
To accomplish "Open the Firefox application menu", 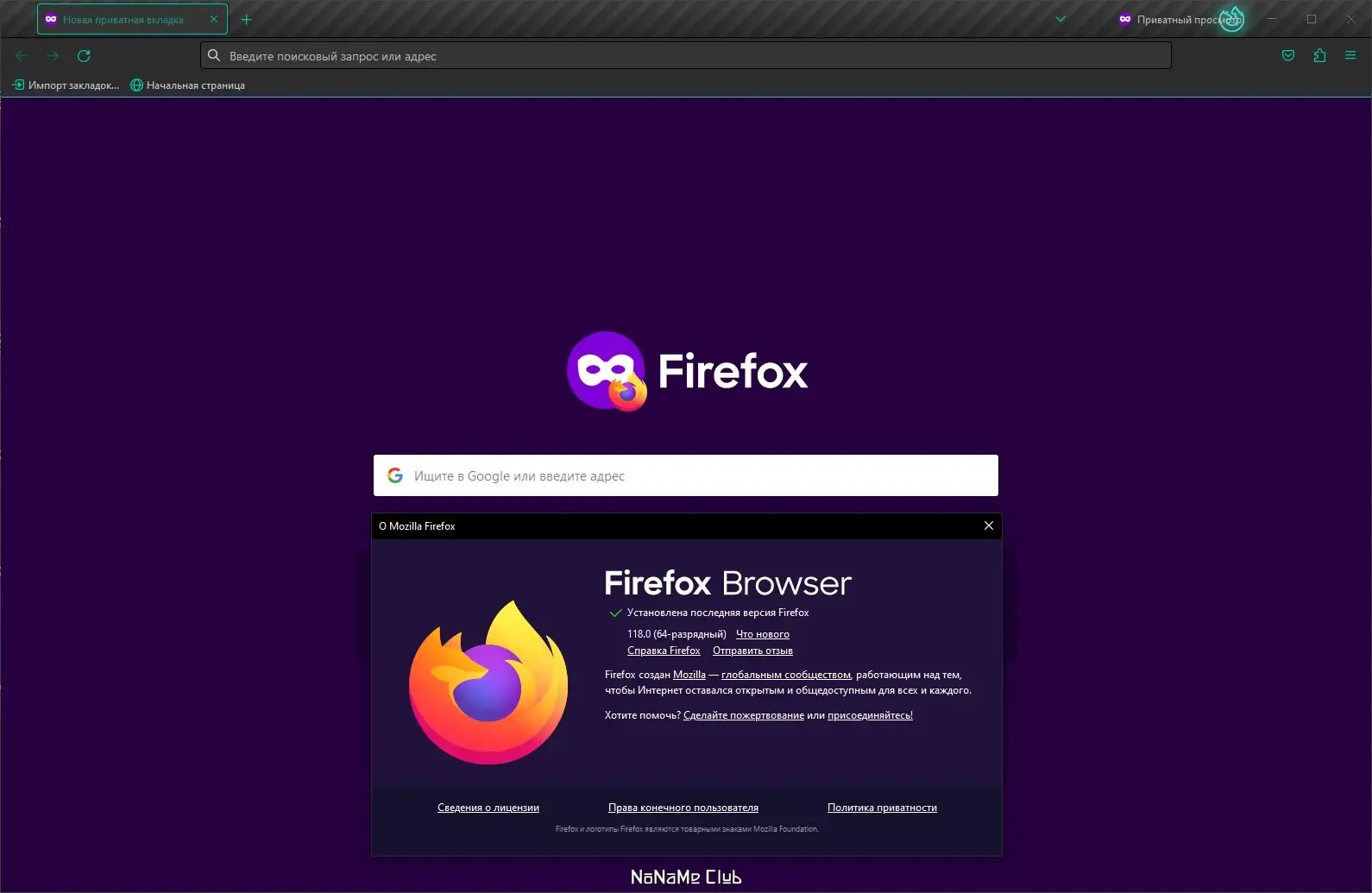I will 1350,56.
